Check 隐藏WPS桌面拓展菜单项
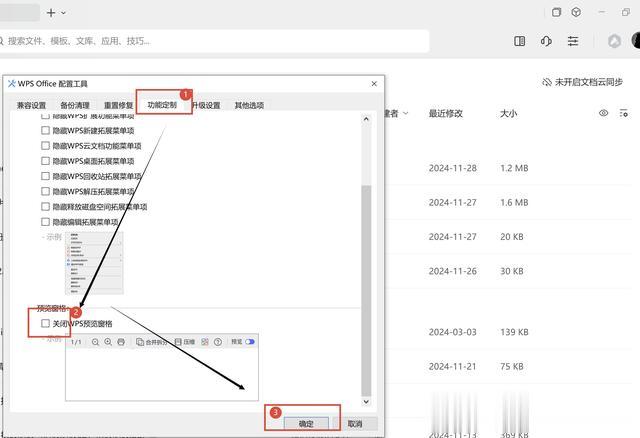 click(45, 161)
